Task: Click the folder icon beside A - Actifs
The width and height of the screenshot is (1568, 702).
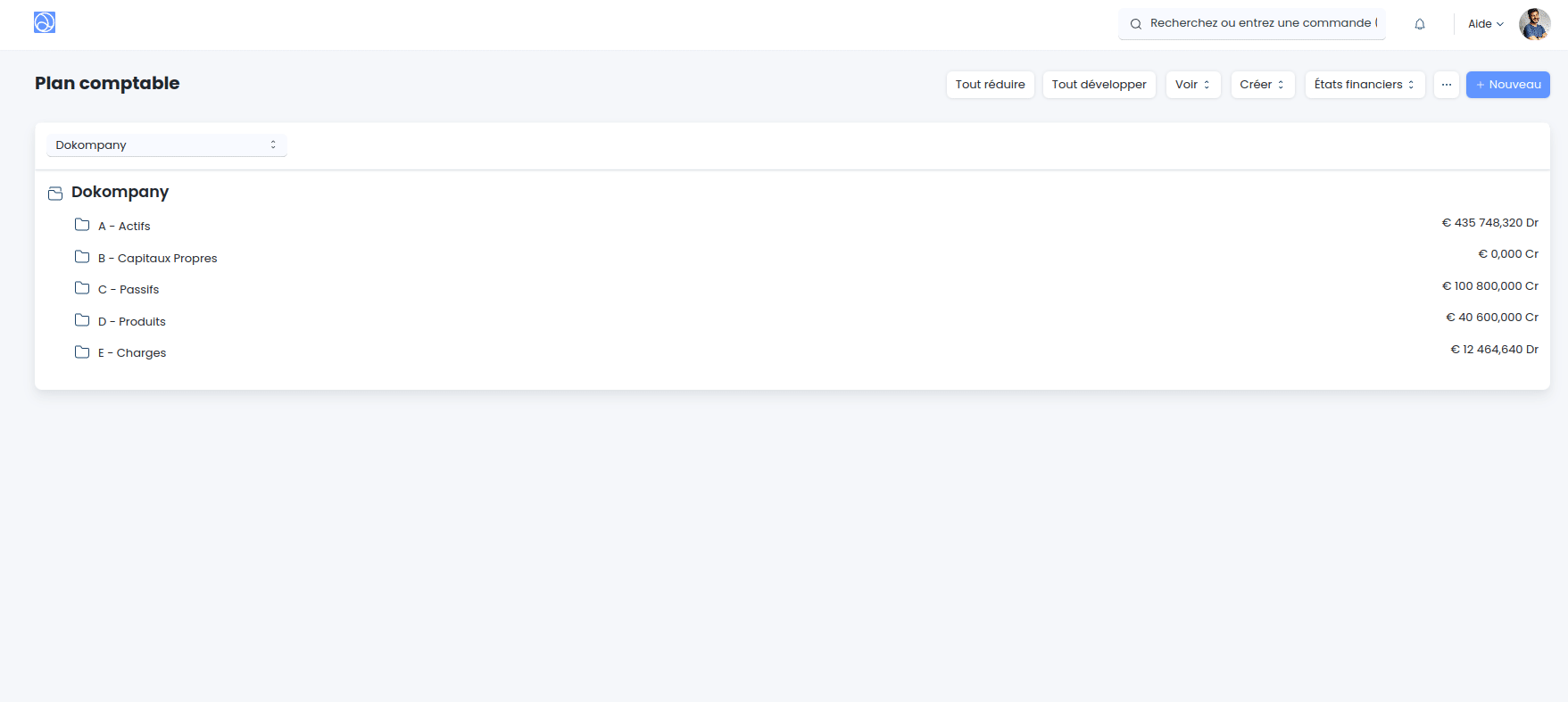Action: (x=82, y=225)
